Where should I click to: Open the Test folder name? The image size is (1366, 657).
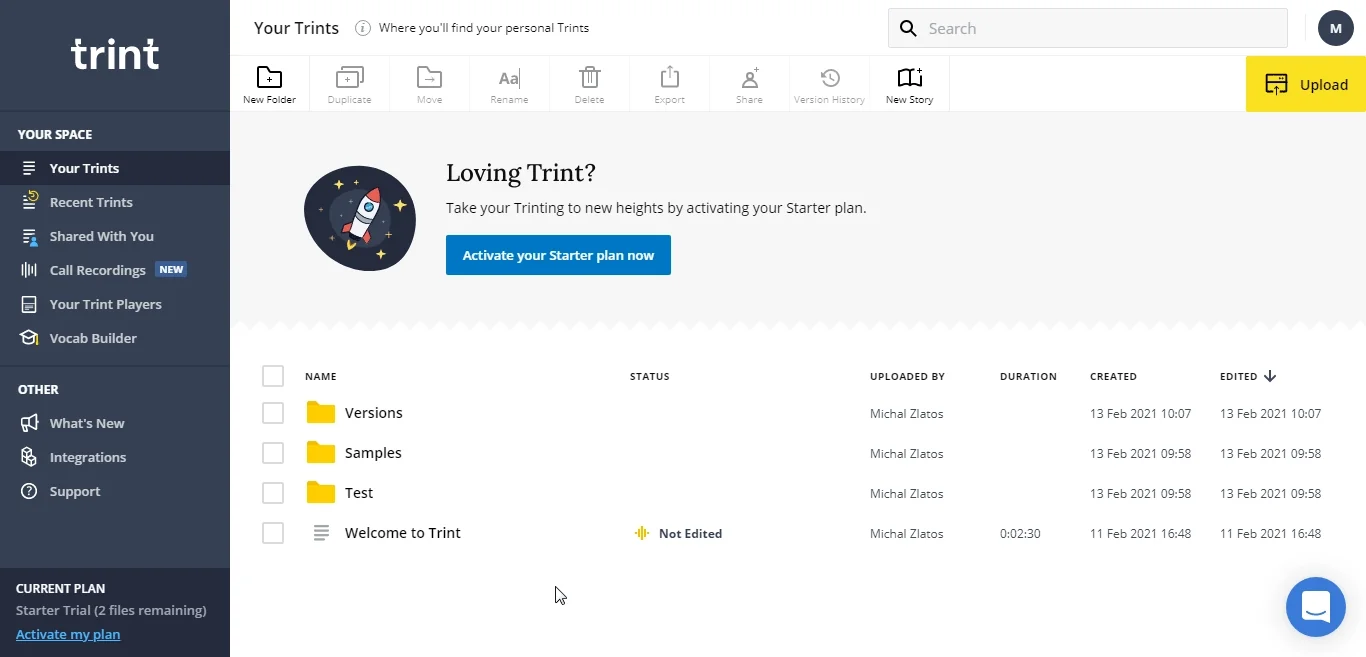(359, 493)
